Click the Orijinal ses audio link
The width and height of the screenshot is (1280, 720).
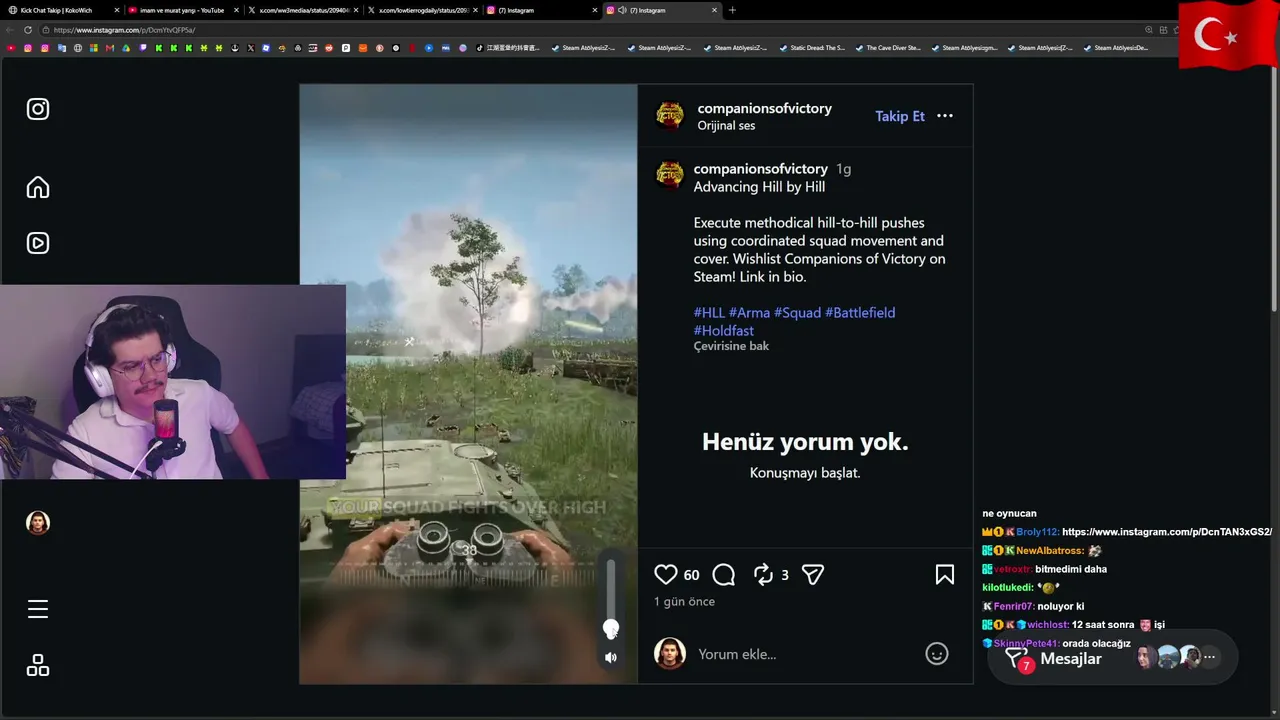[x=726, y=126]
